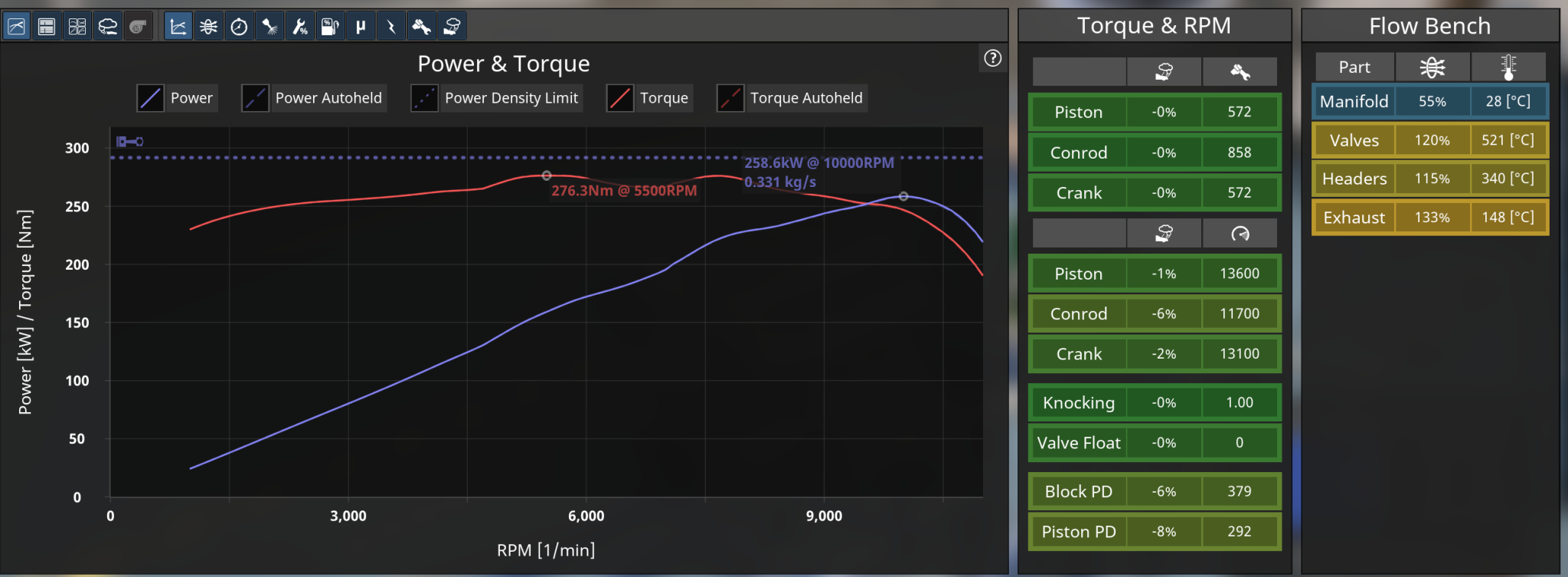
Task: Open the wrench percent reliability graph
Action: point(300,27)
